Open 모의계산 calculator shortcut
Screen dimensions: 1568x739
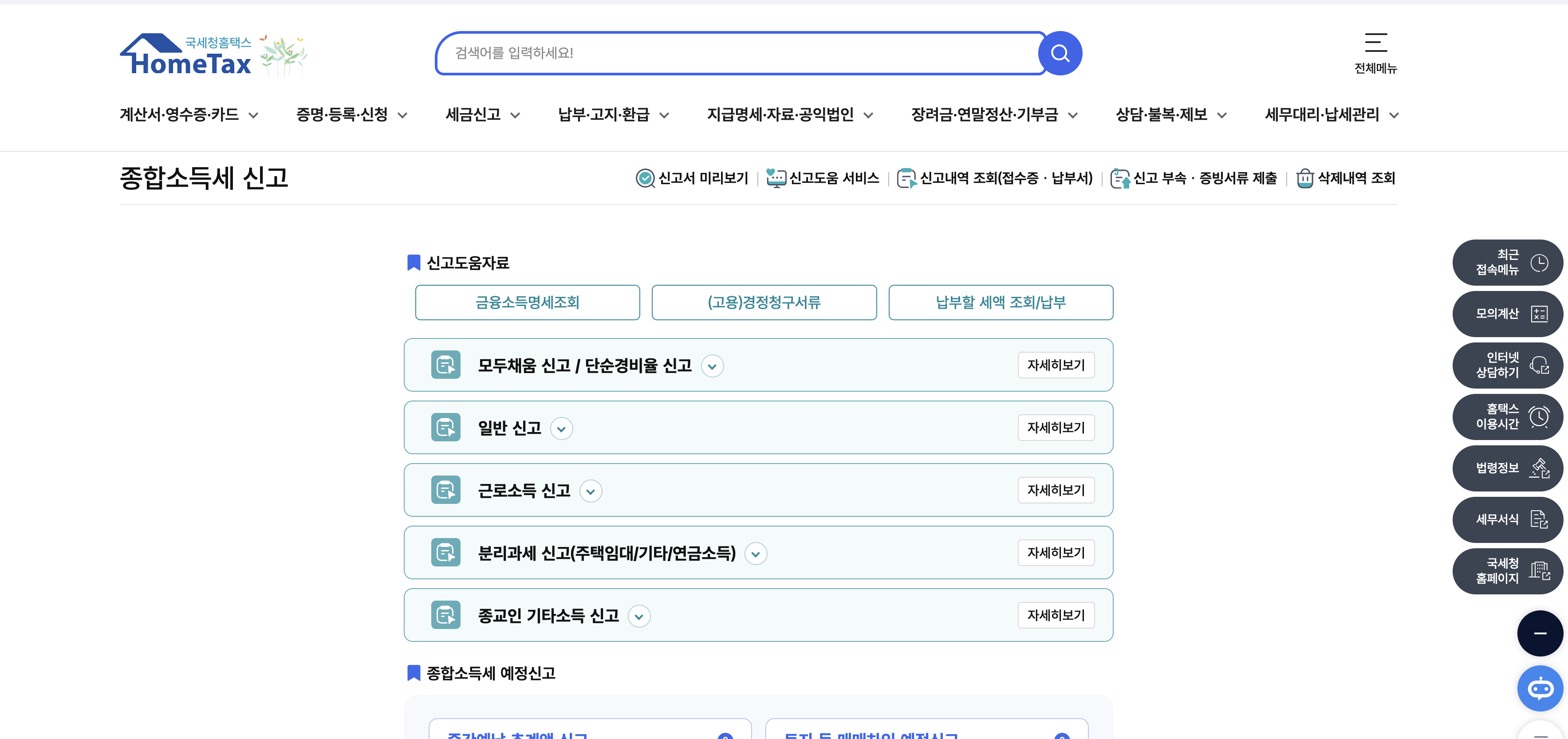pyautogui.click(x=1507, y=314)
